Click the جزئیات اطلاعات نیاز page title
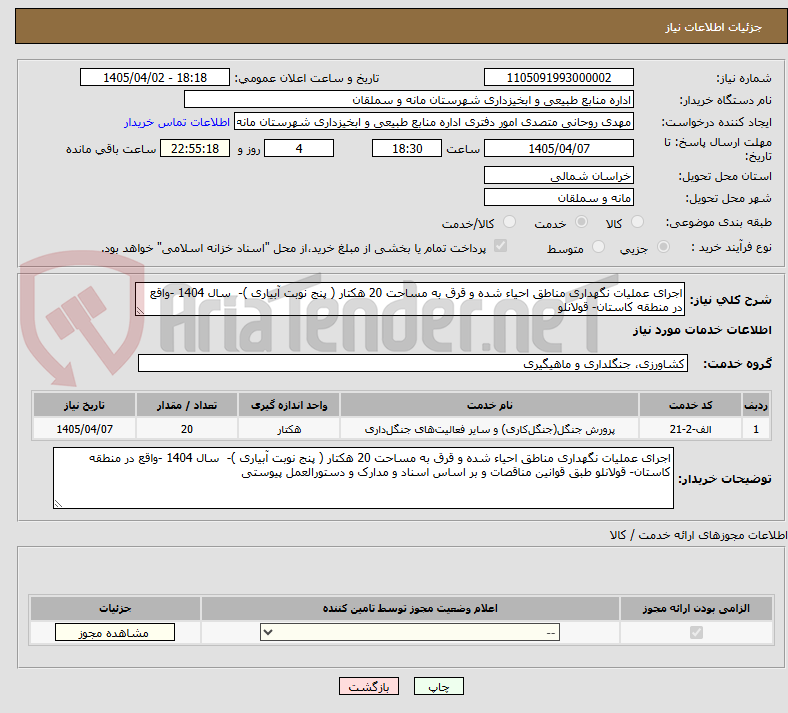Viewport: 788px width, 713px height. (x=713, y=27)
